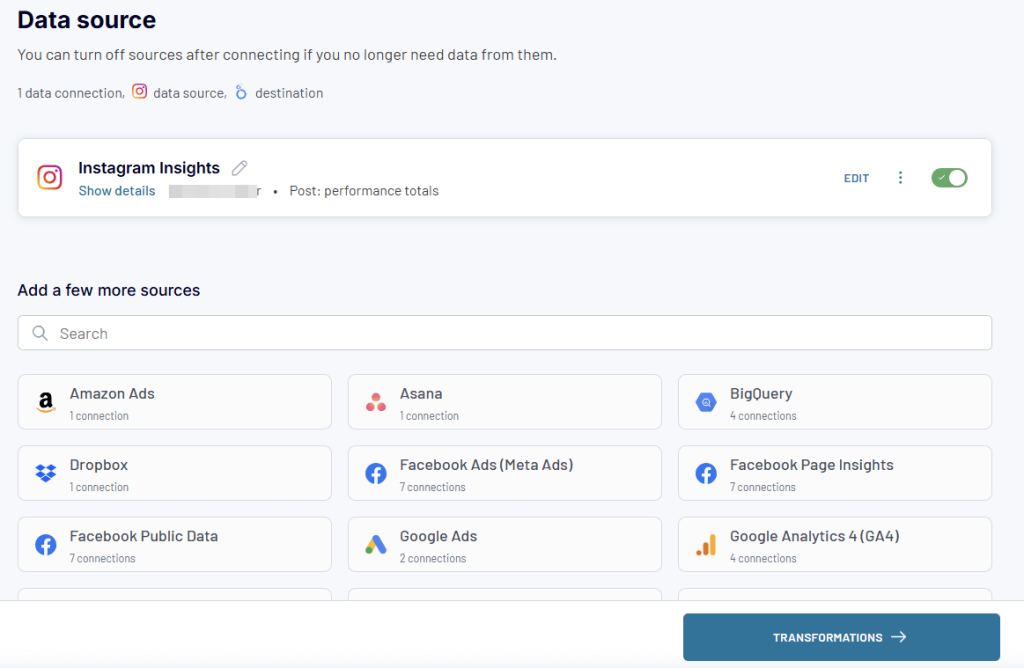This screenshot has height=668, width=1024.
Task: Click the '4 connections' text under BigQuery
Action: click(x=763, y=416)
